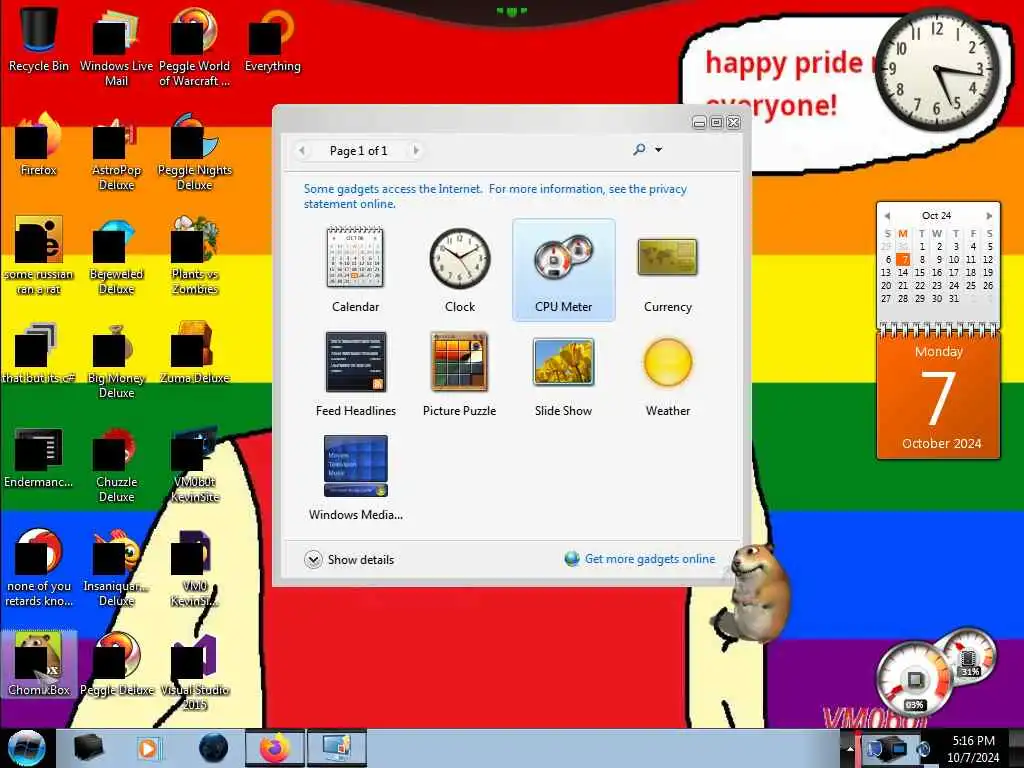Screen dimensions: 1024x768
Task: Open the Endermanc... desktop shortcut
Action: tap(39, 457)
